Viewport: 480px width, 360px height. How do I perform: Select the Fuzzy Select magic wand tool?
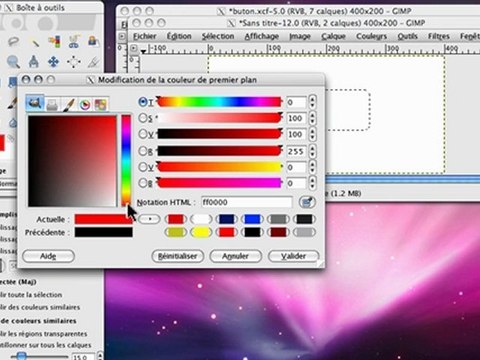click(x=34, y=41)
